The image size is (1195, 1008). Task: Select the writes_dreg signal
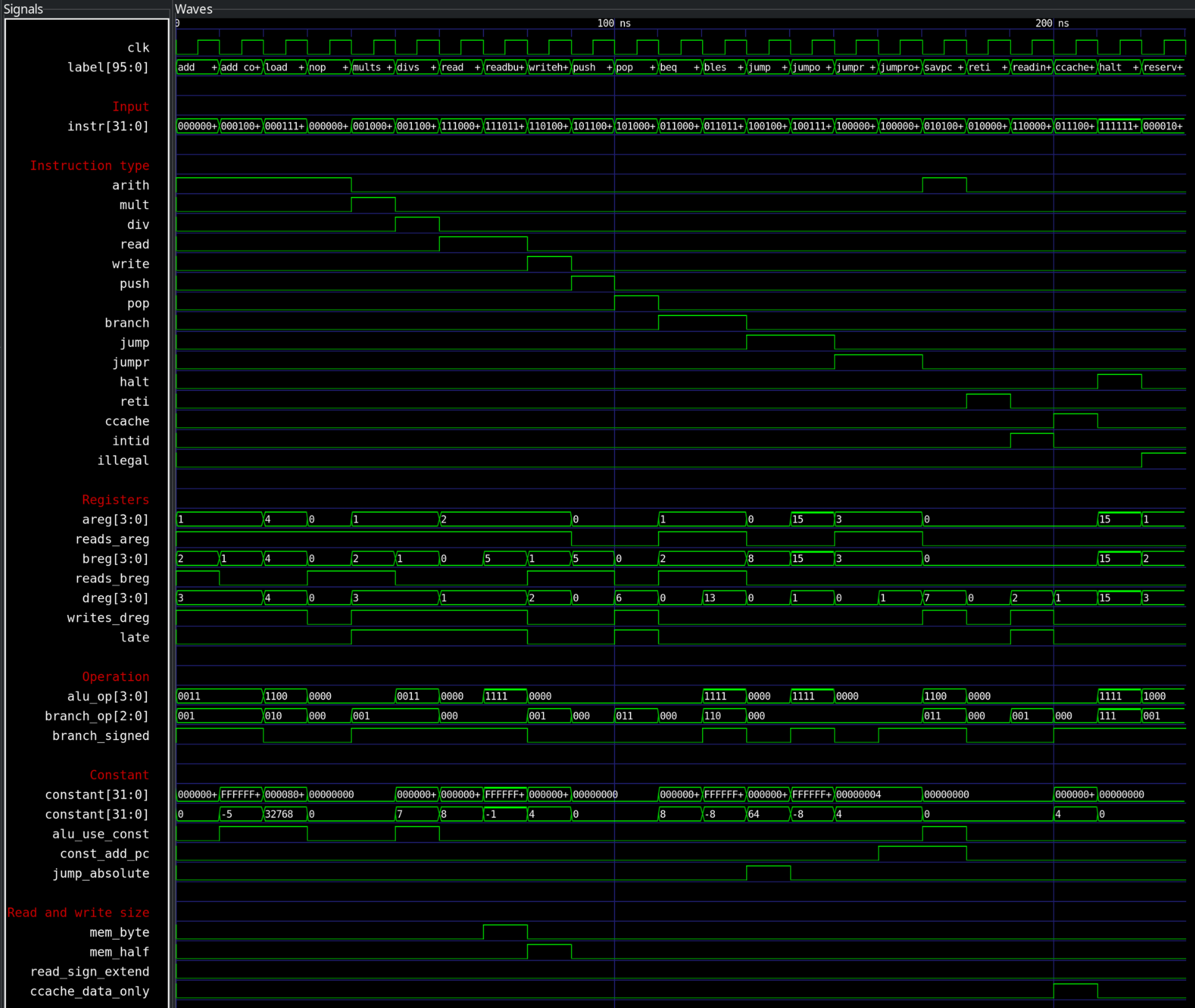[x=108, y=617]
